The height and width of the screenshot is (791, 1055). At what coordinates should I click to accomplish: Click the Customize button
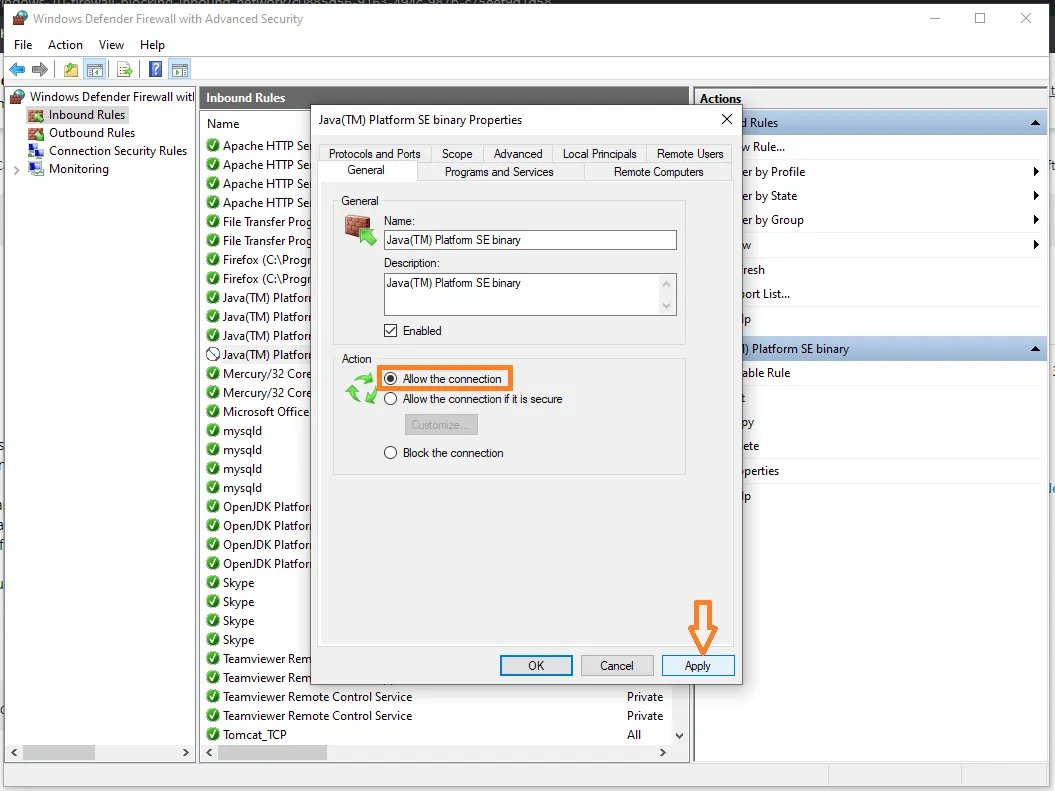[x=441, y=425]
